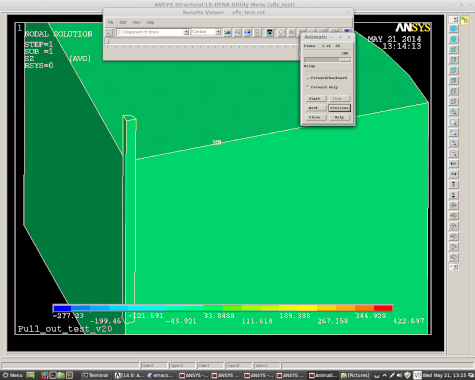
Task: Click the pan model down arrow icon
Action: [453, 195]
